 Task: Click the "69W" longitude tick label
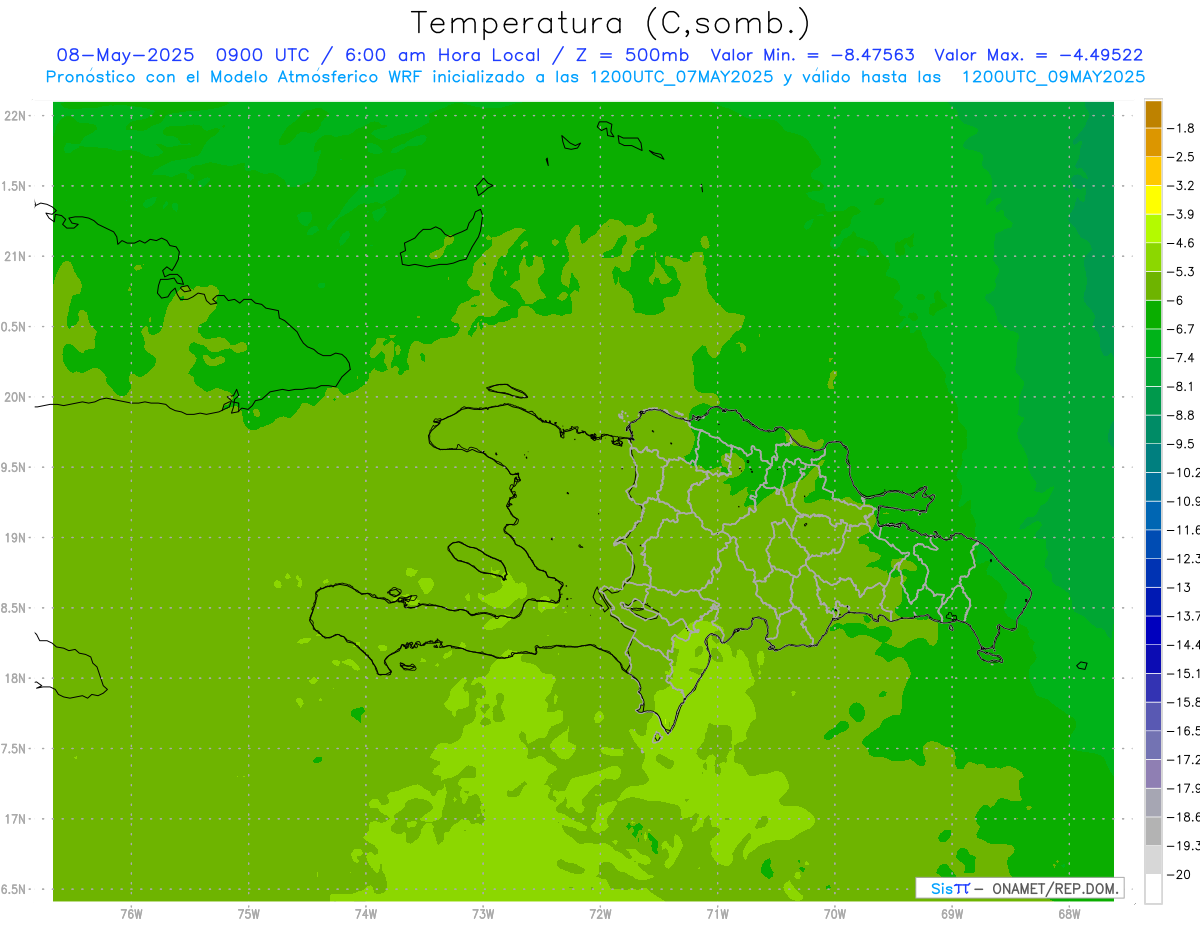coord(952,913)
